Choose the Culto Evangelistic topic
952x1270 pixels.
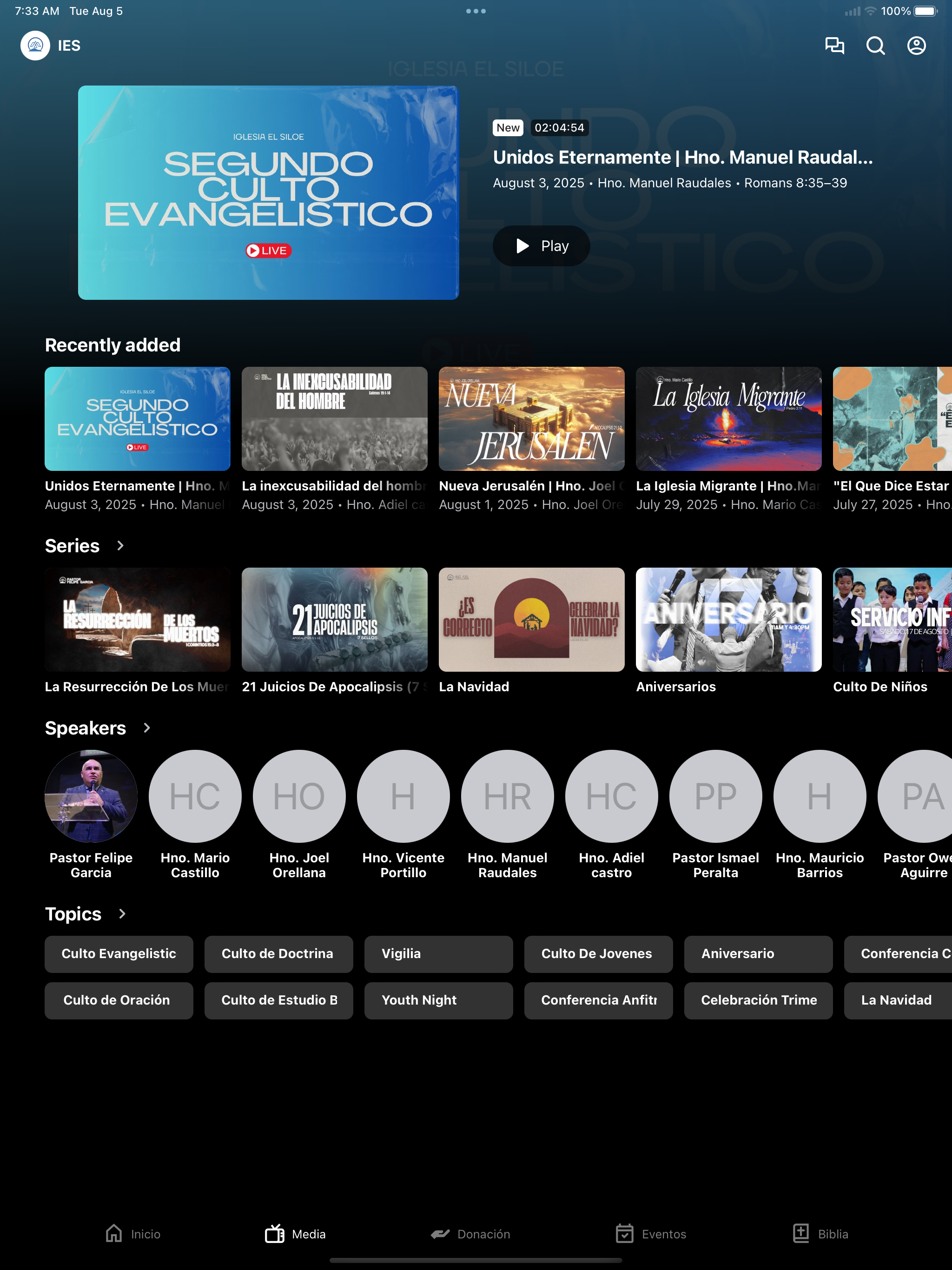(x=119, y=953)
